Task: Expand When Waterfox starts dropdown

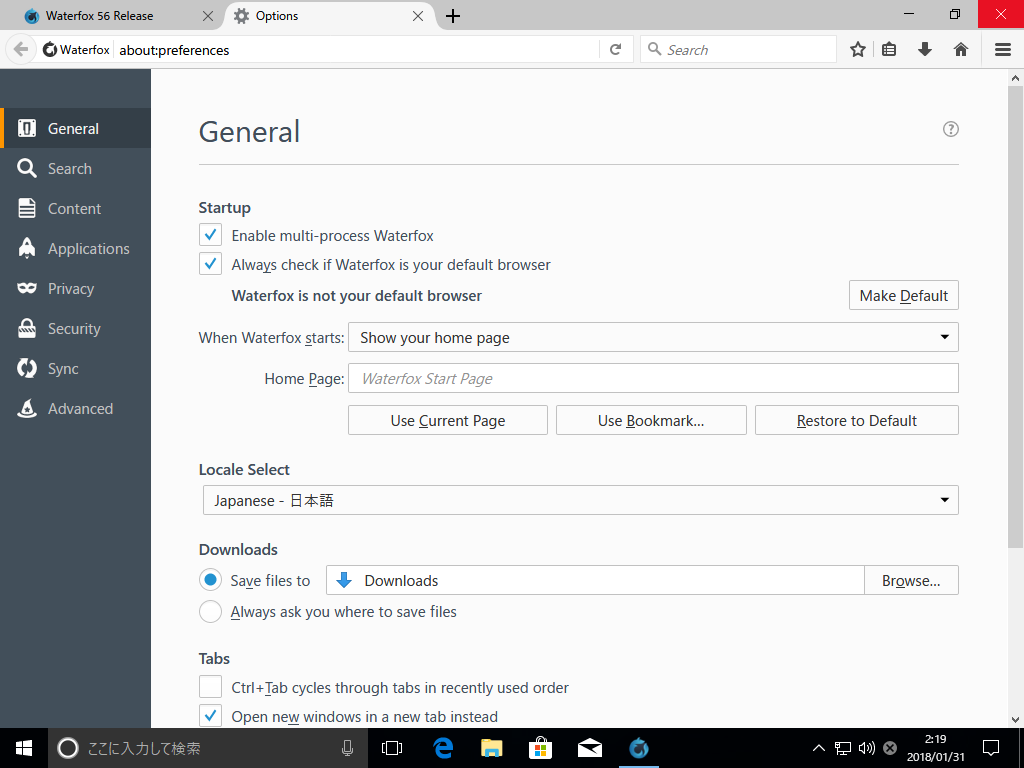Action: tap(653, 337)
